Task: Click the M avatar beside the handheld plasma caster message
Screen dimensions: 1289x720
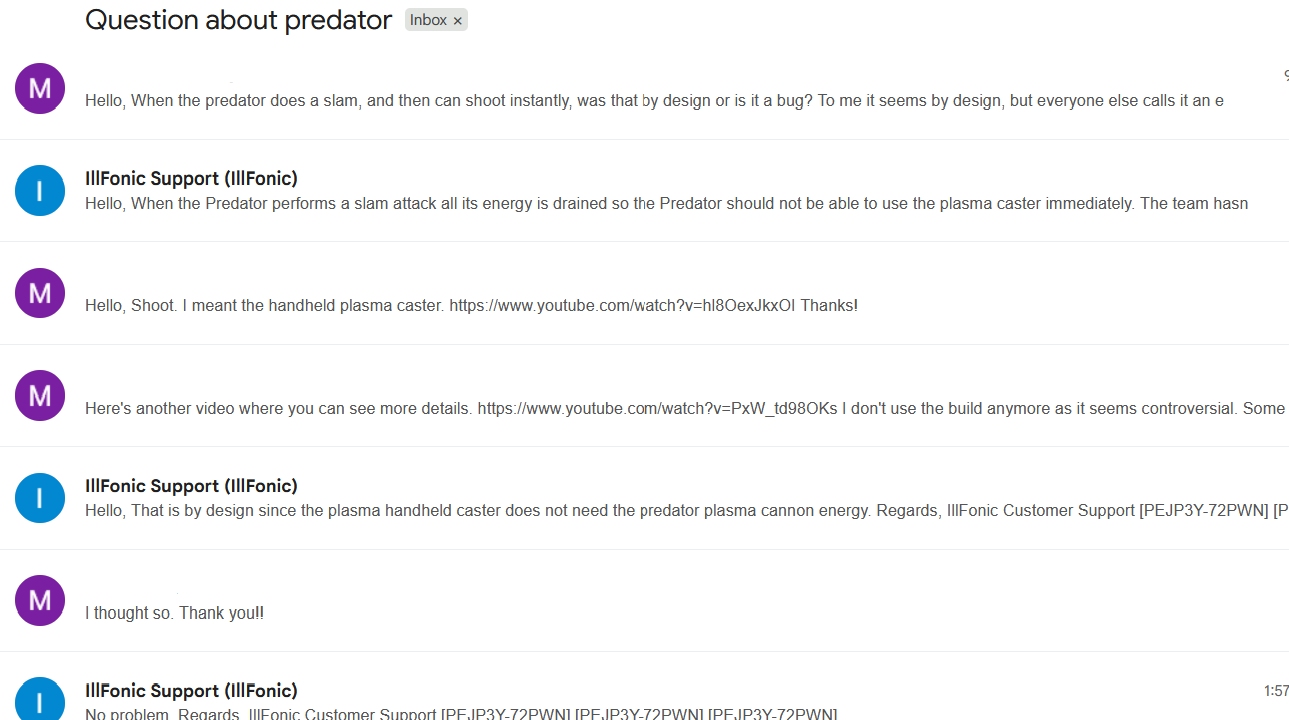Action: [40, 293]
